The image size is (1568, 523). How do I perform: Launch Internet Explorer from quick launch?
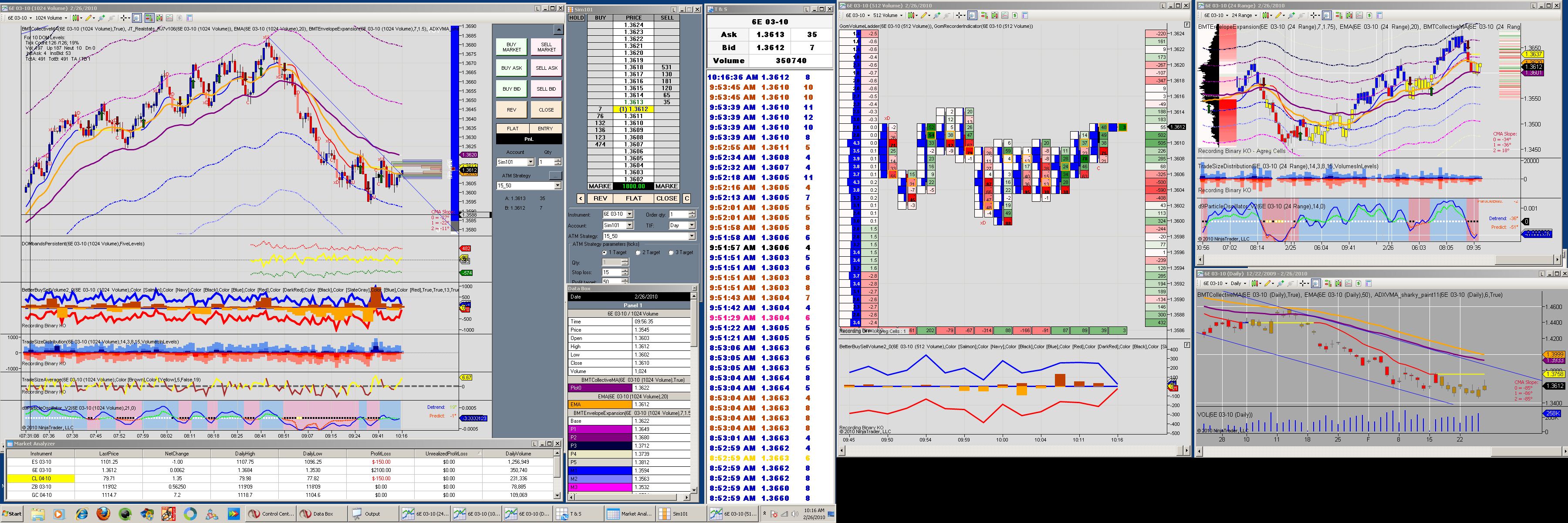[x=81, y=514]
